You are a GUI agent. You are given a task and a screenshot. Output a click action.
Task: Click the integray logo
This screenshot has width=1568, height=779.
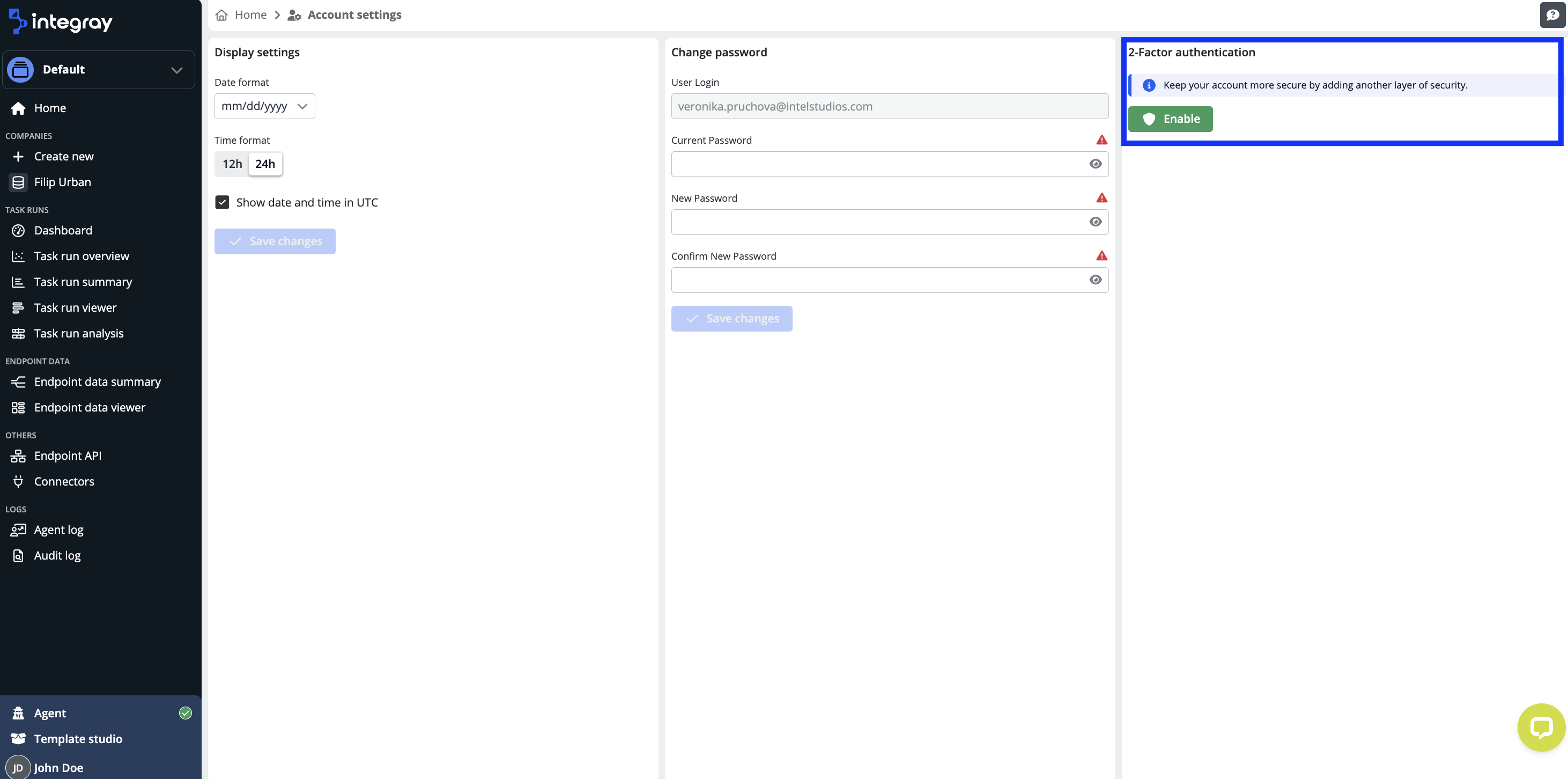(x=61, y=21)
